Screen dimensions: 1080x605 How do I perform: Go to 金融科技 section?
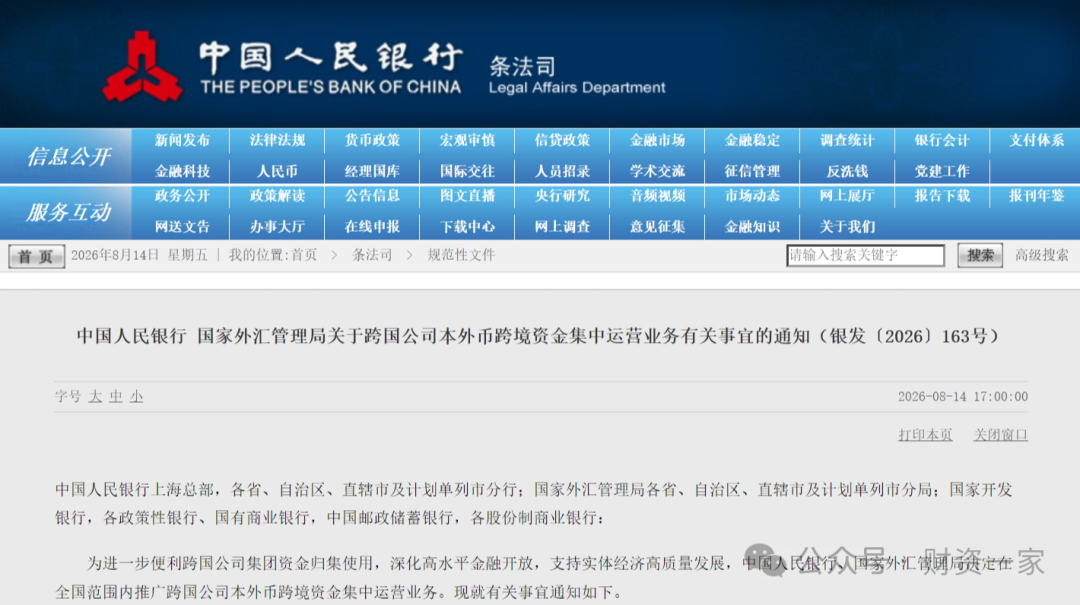point(182,171)
